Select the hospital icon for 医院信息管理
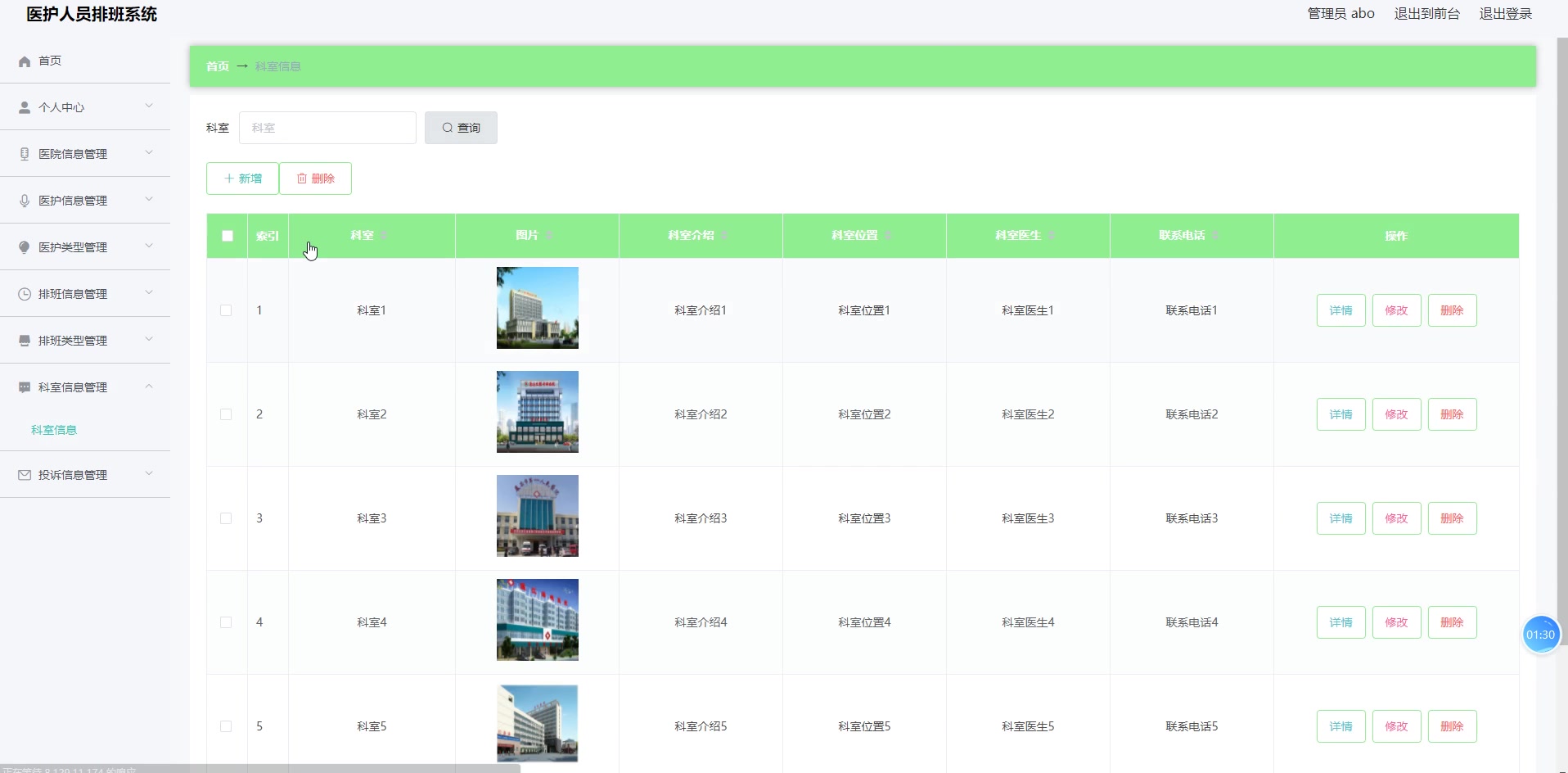 coord(25,153)
